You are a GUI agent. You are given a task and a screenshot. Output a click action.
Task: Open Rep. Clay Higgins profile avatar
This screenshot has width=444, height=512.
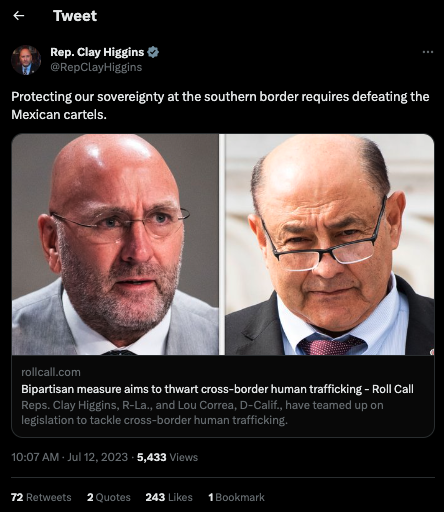[x=26, y=60]
